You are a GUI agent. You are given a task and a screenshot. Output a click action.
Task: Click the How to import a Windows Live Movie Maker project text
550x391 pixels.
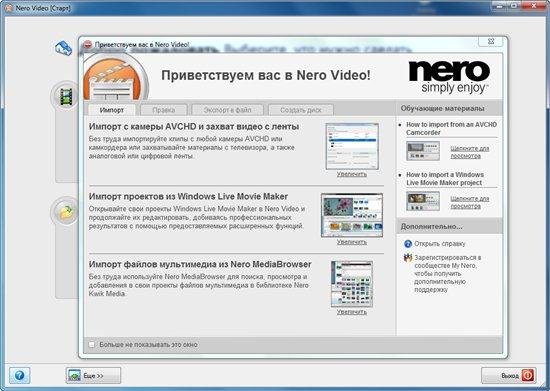(x=445, y=178)
